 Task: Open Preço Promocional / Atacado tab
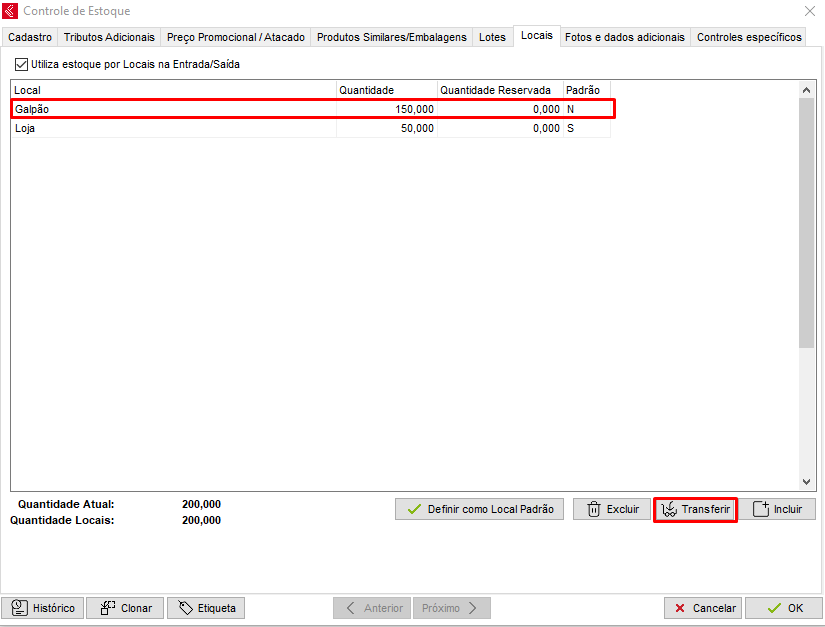(x=235, y=37)
